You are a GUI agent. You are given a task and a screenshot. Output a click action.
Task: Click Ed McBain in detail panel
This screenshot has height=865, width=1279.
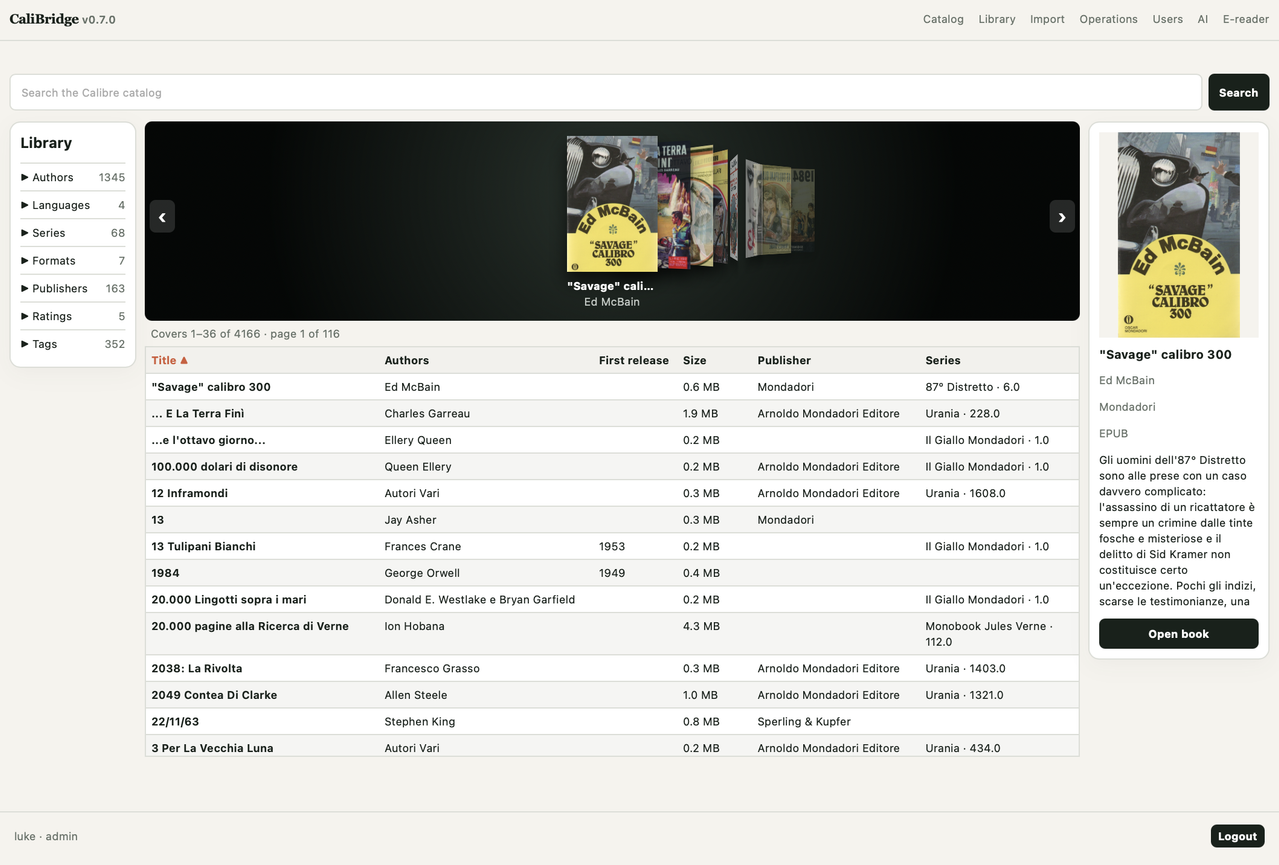click(1127, 380)
